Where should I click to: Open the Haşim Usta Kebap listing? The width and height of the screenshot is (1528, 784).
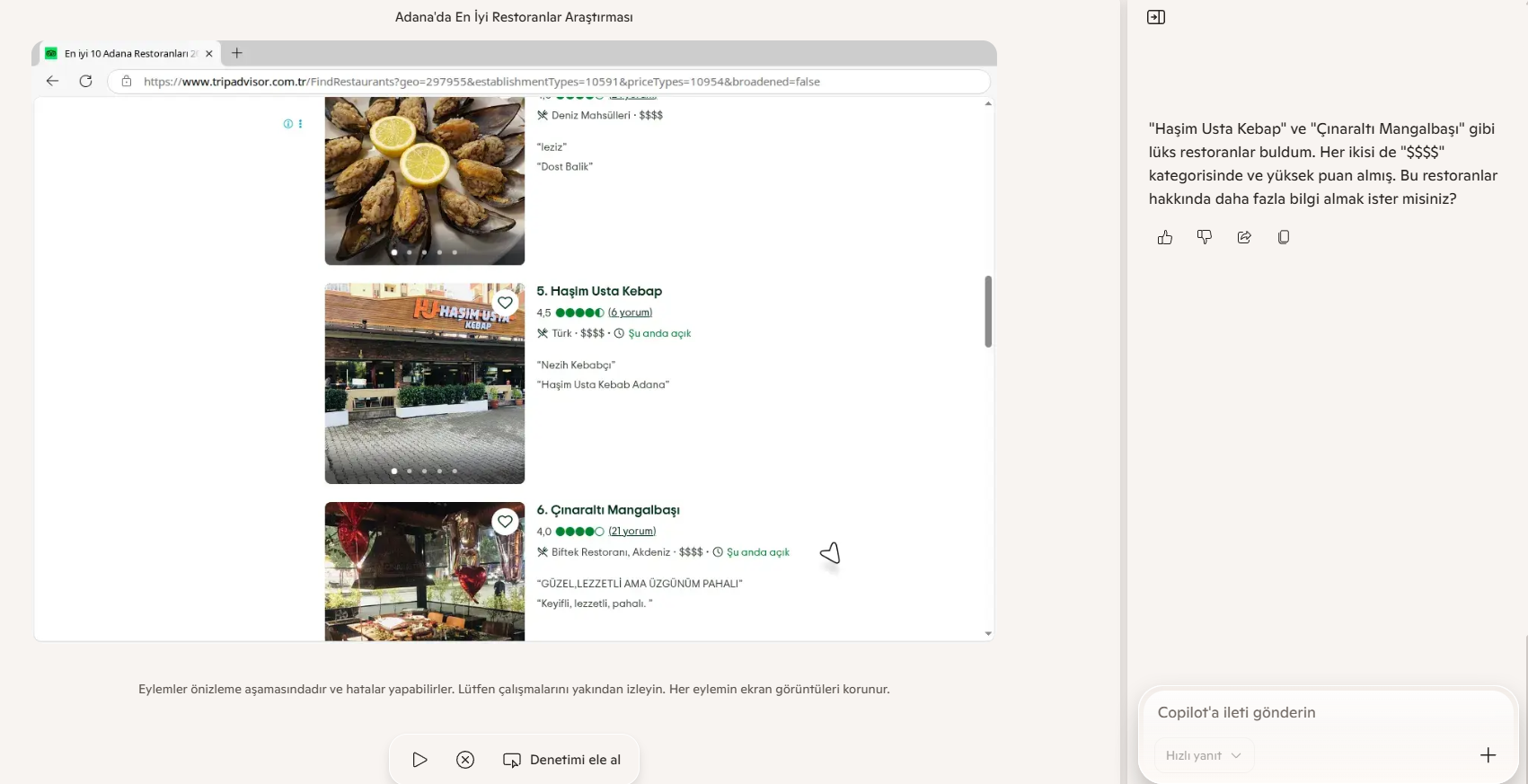(x=599, y=291)
